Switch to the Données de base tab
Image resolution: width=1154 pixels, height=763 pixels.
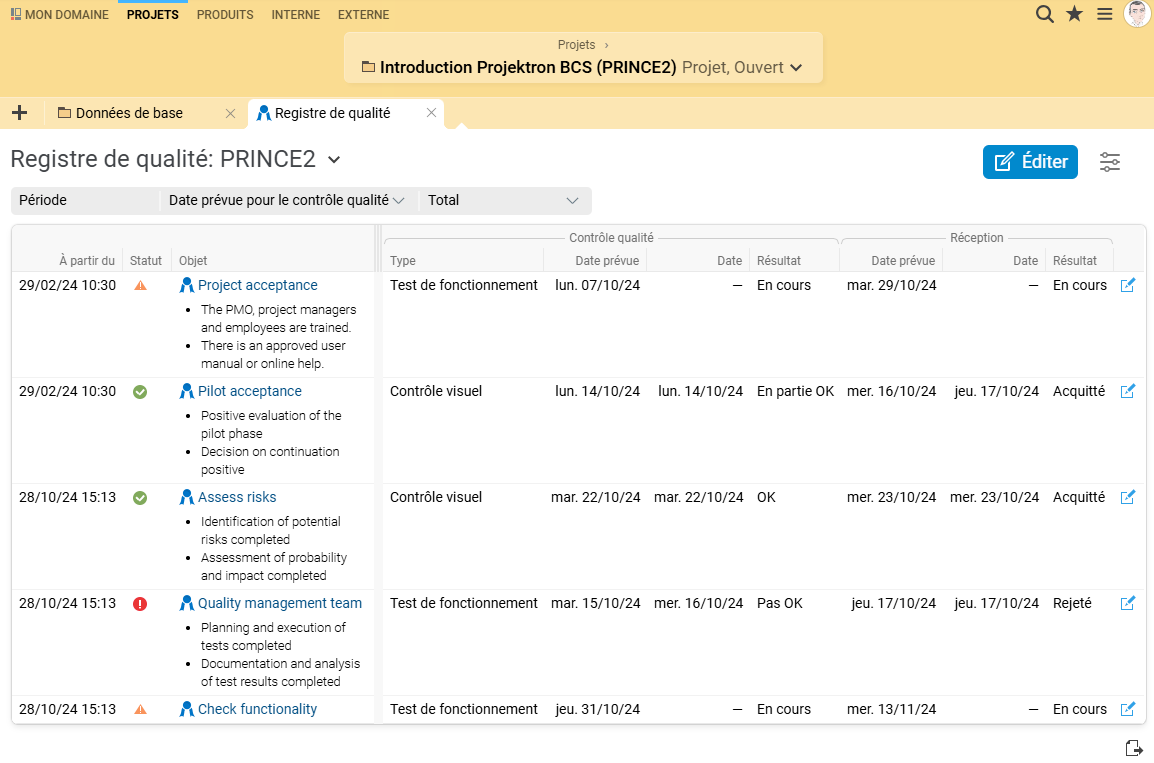click(129, 113)
